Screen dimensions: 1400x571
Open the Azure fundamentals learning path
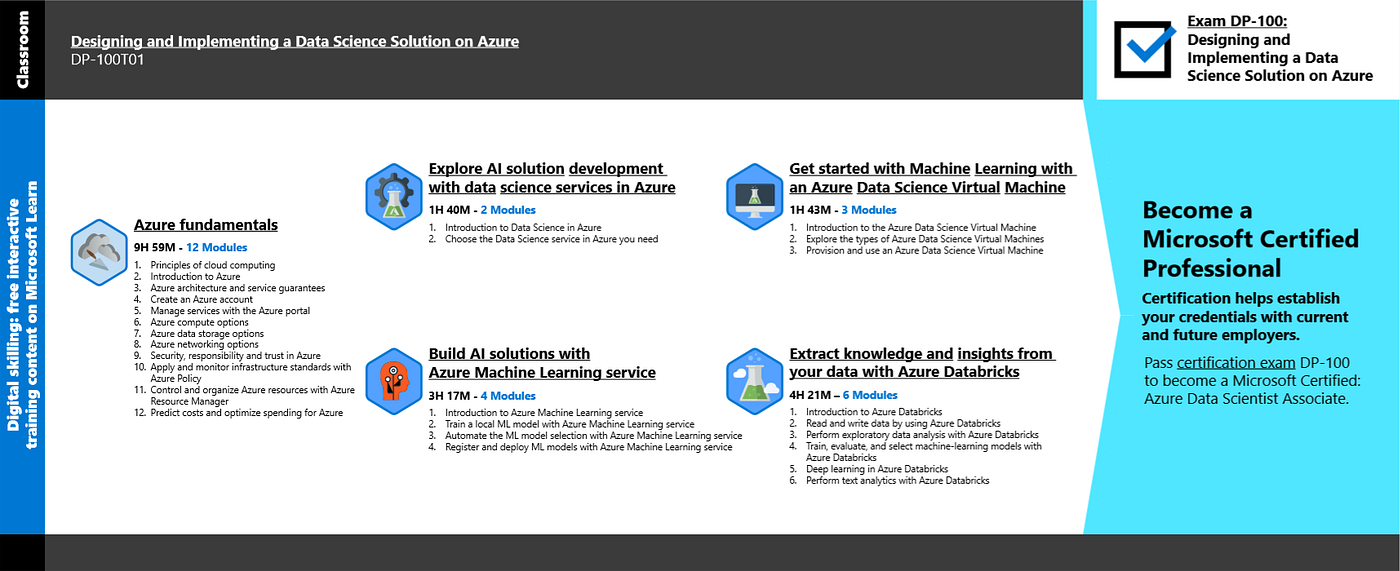pos(206,225)
